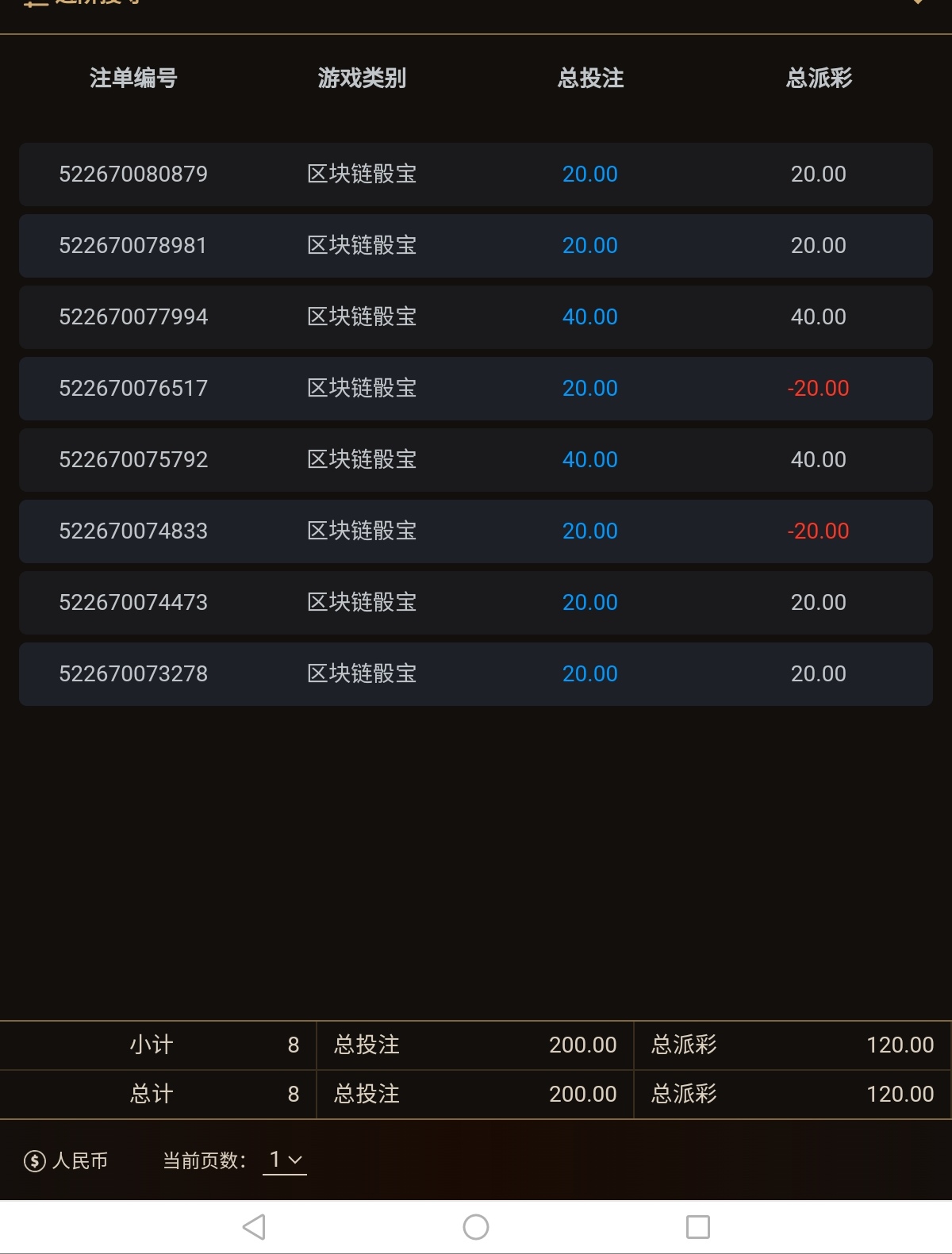Open bet entry 522670074473

point(133,603)
